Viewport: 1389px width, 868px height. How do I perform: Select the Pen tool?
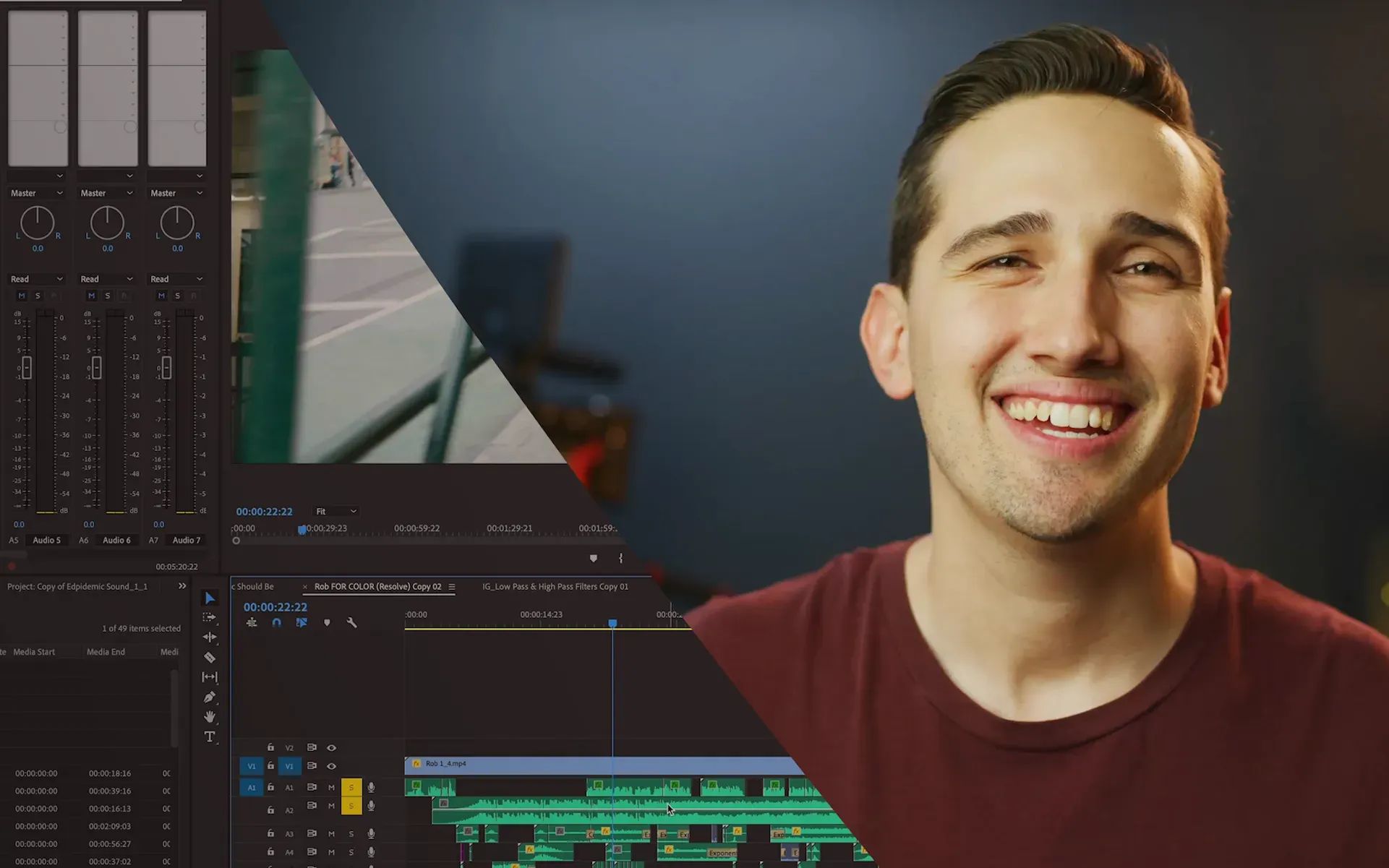[210, 697]
